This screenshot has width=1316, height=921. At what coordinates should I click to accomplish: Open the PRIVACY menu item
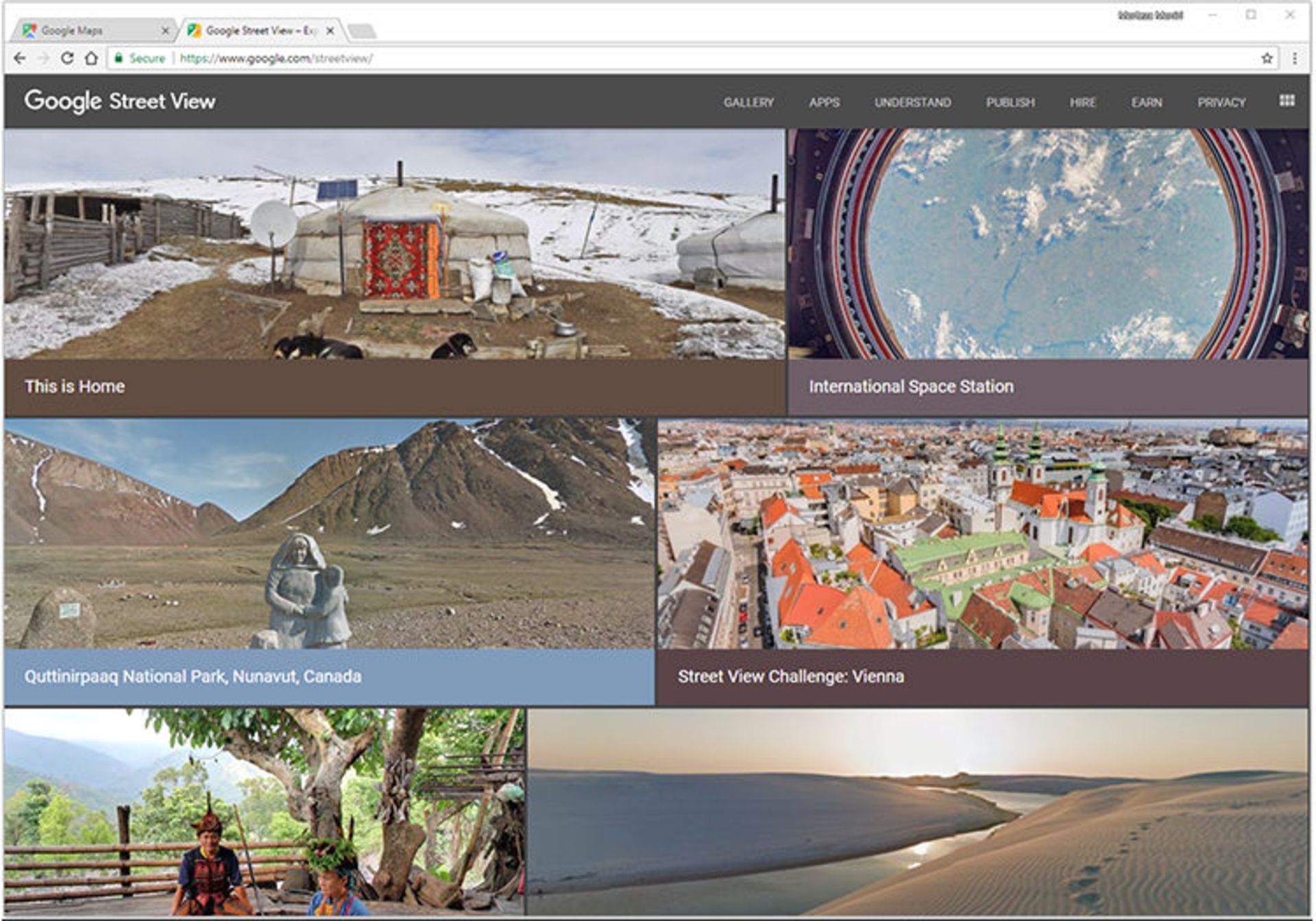click(1221, 102)
